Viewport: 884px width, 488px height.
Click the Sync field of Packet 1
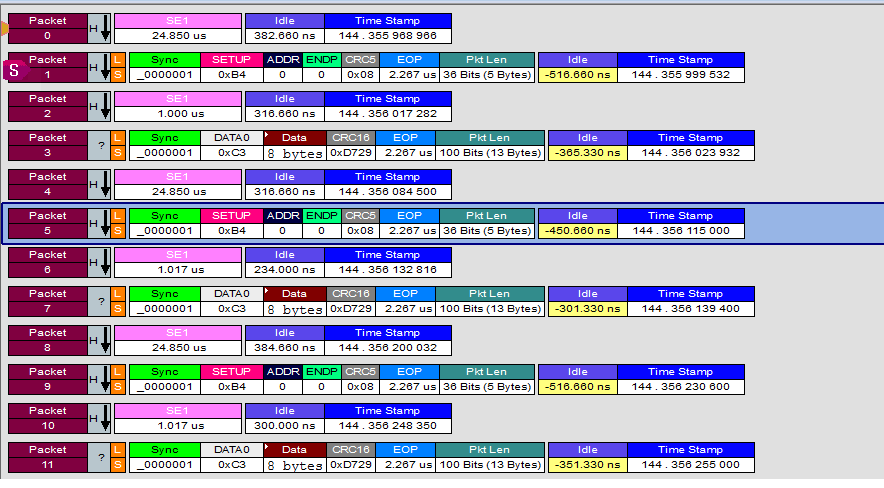click(x=165, y=68)
